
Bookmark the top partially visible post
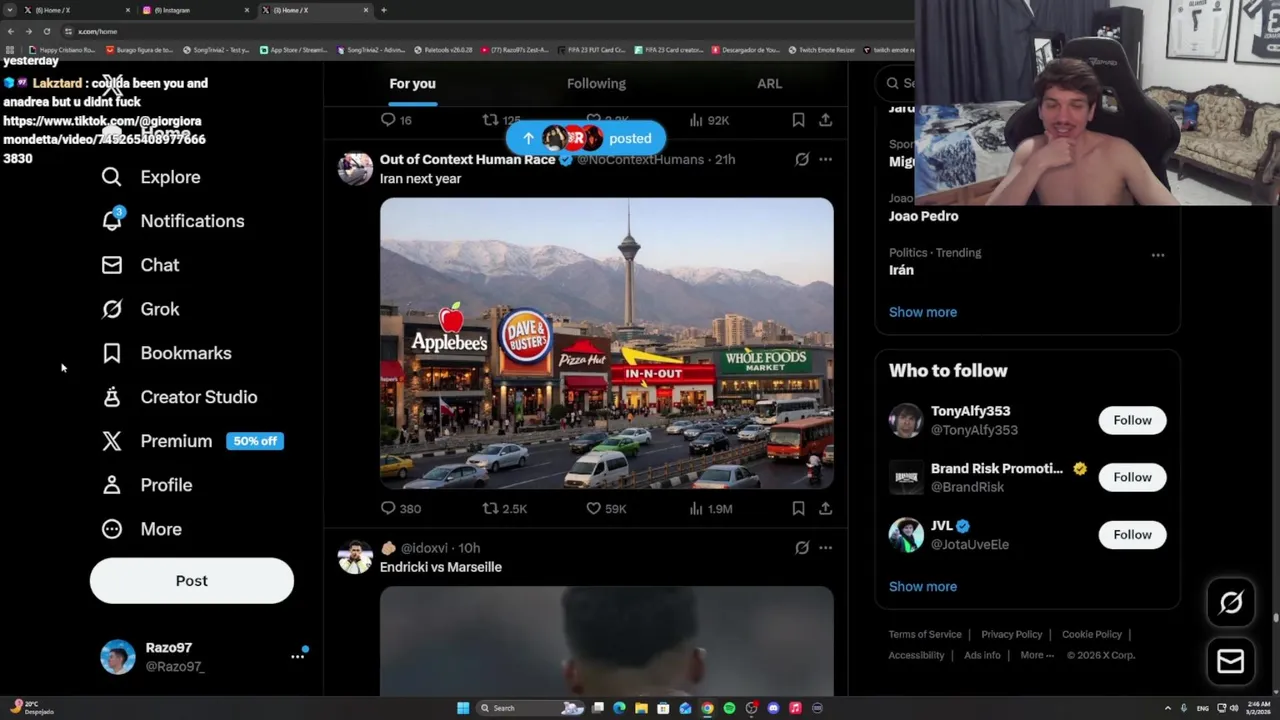tap(798, 120)
